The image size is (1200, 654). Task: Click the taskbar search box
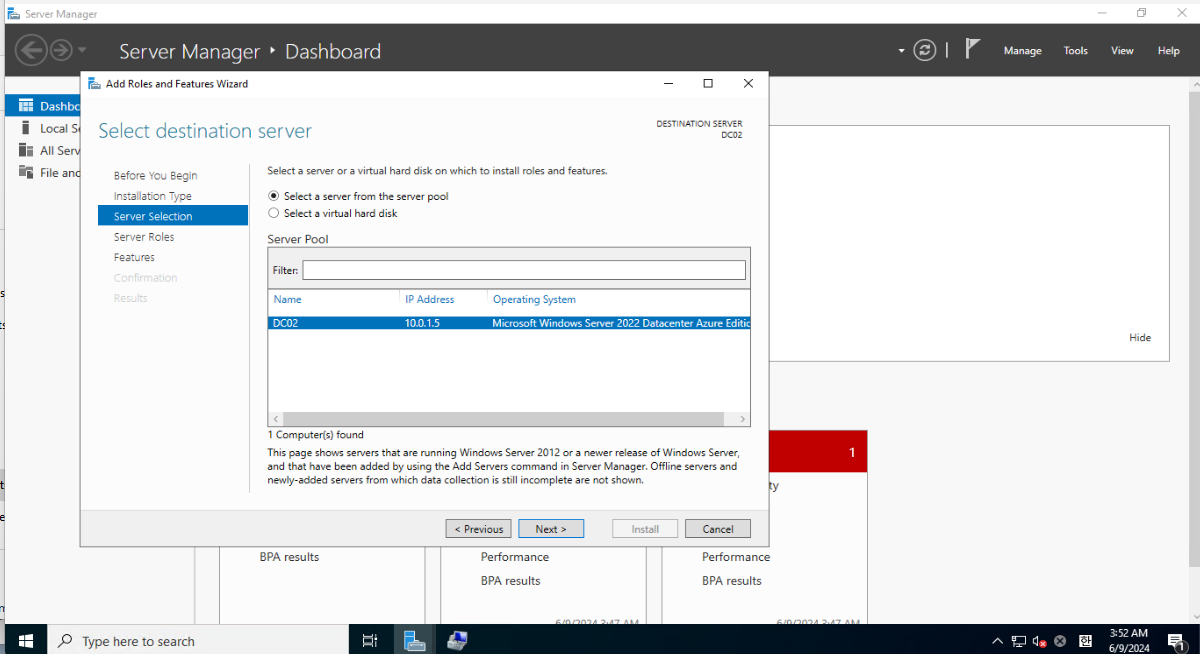pos(198,640)
